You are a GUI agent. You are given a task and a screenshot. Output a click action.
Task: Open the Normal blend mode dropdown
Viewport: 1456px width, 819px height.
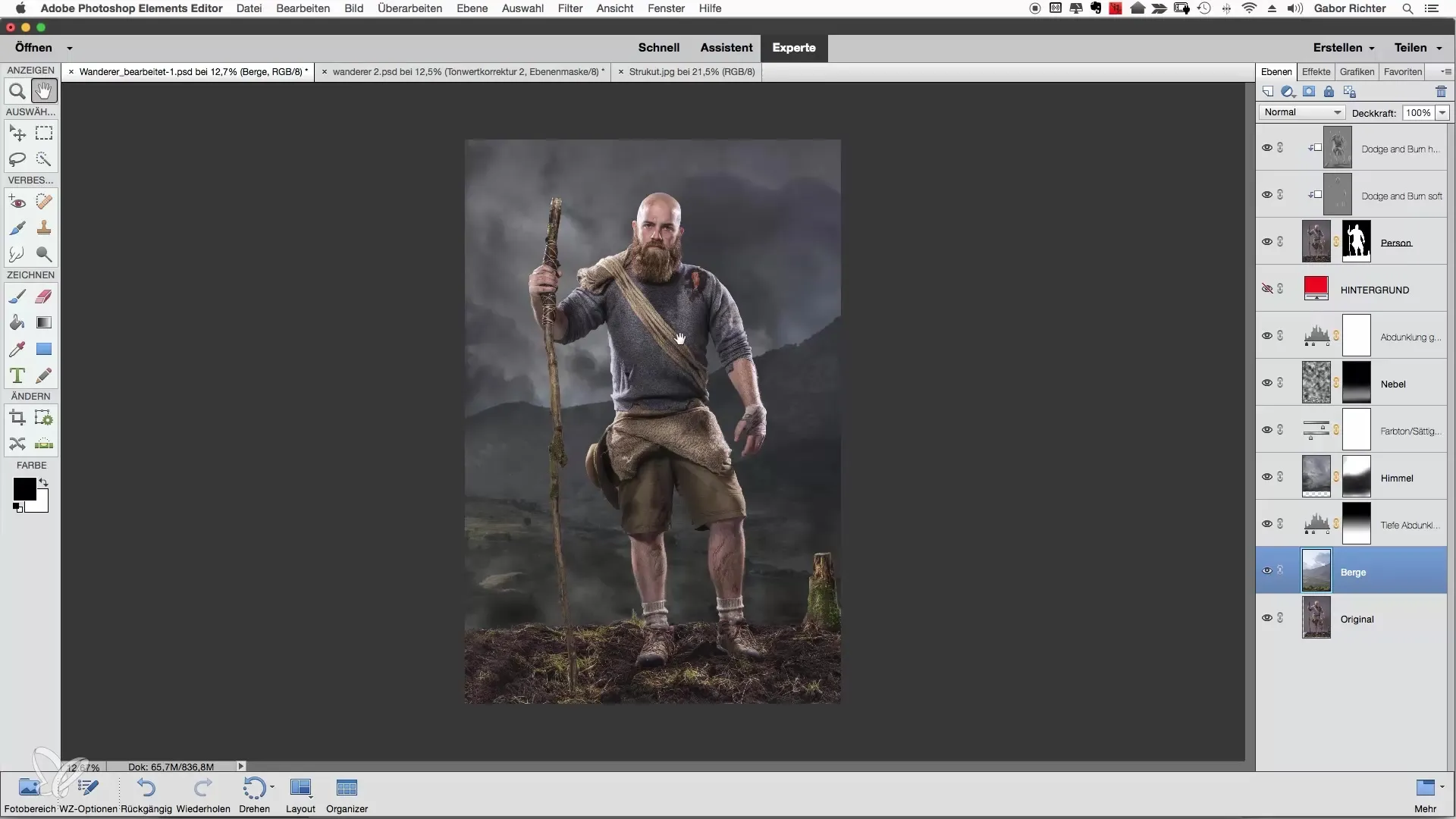click(1303, 112)
